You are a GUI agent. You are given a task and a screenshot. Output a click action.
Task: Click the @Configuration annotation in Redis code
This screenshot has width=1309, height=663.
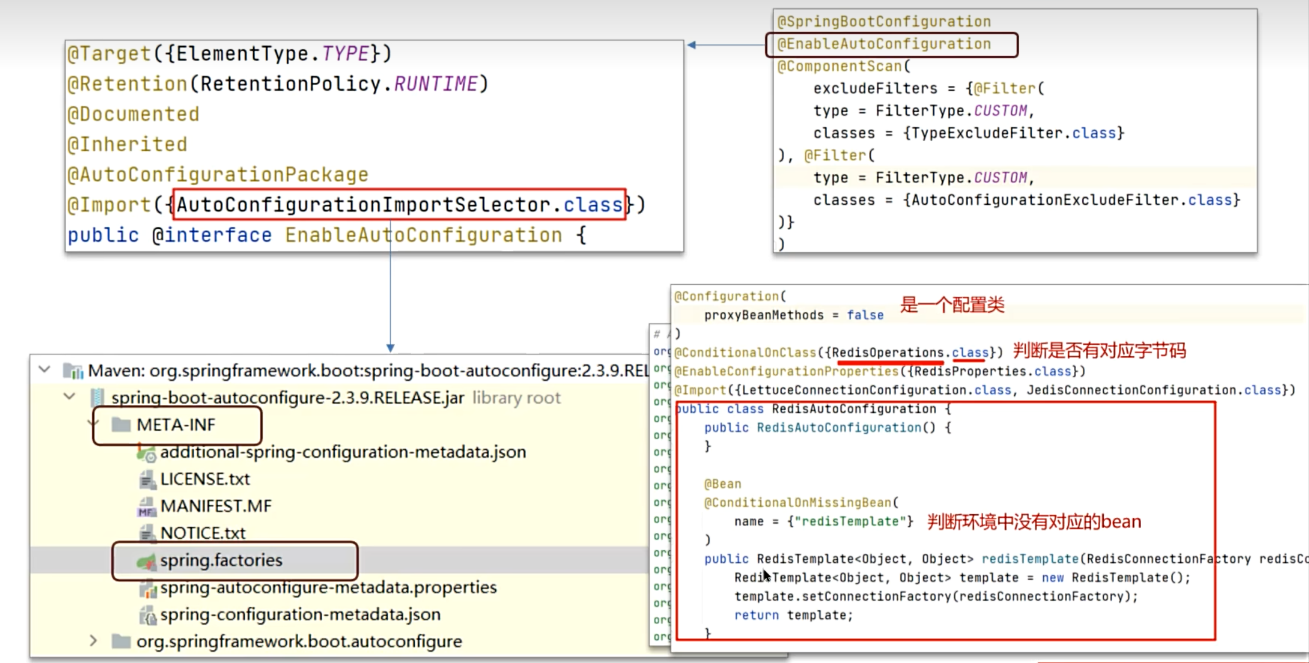pyautogui.click(x=731, y=297)
